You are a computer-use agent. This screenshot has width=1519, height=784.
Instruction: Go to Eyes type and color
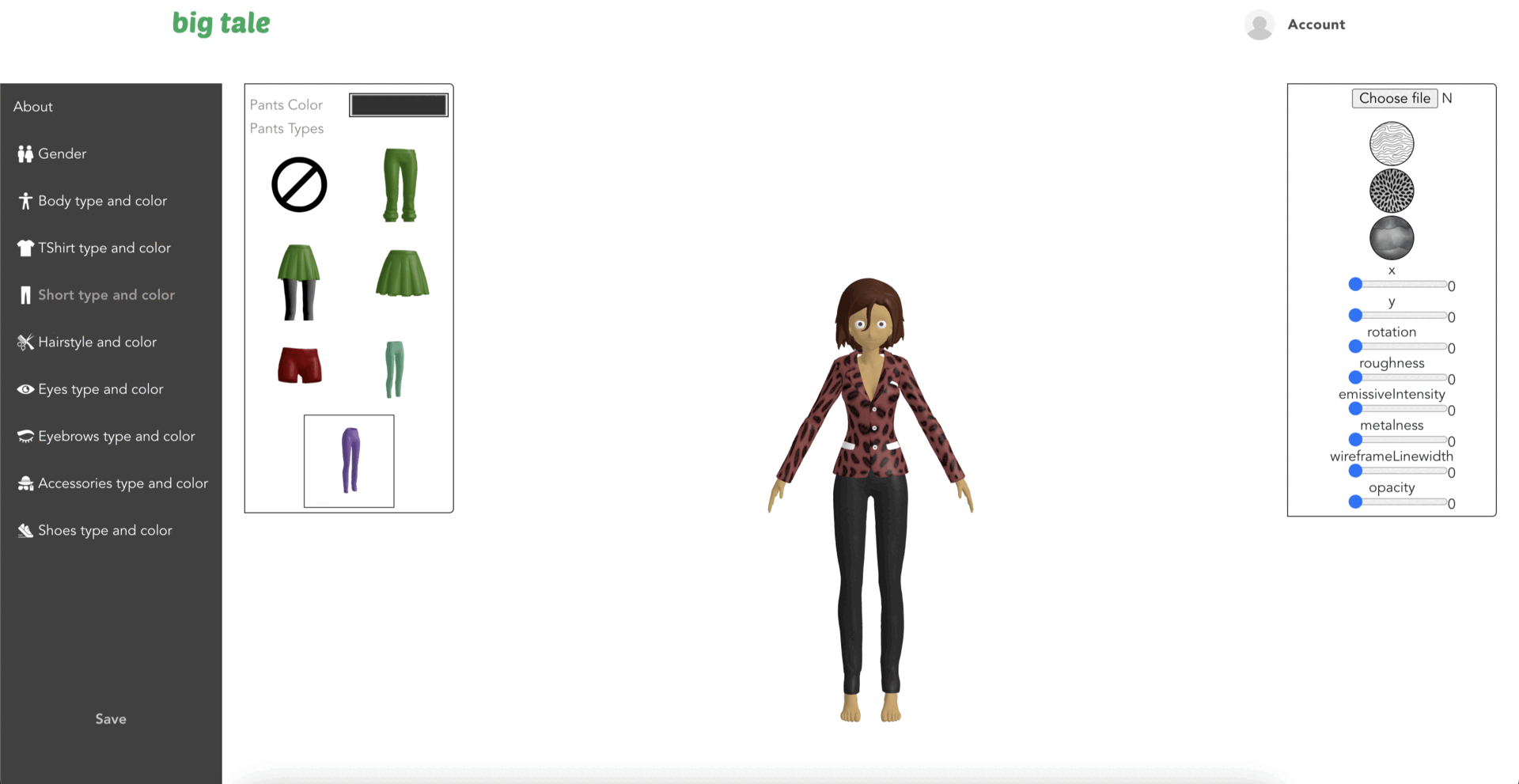coord(100,389)
